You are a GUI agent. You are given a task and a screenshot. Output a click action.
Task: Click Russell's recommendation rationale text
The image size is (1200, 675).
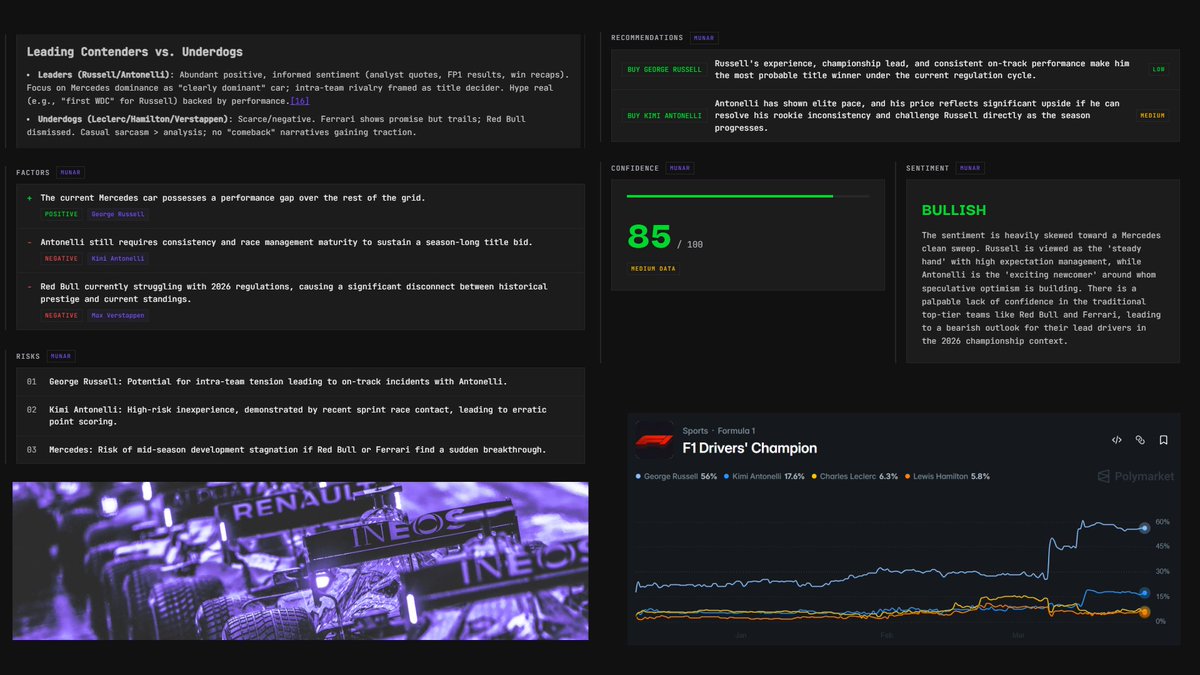click(x=922, y=69)
